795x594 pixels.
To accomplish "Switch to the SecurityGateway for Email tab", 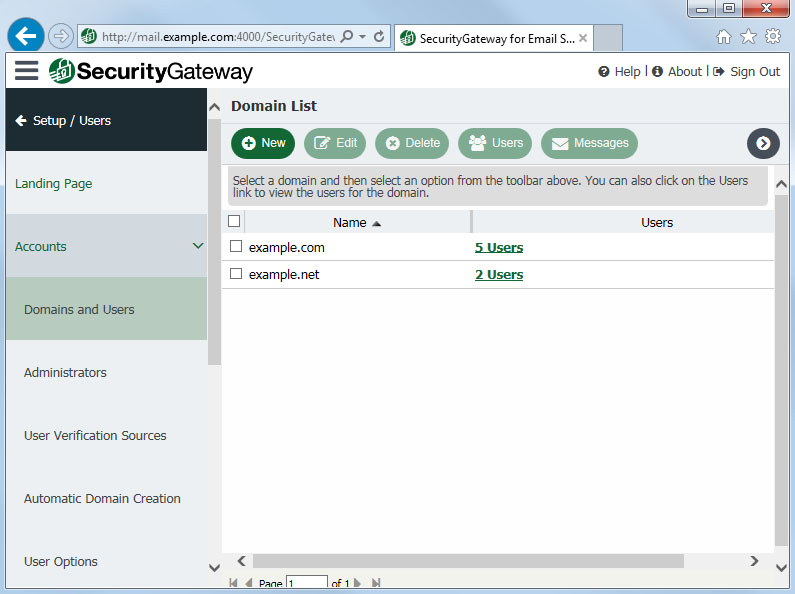I will click(x=493, y=38).
